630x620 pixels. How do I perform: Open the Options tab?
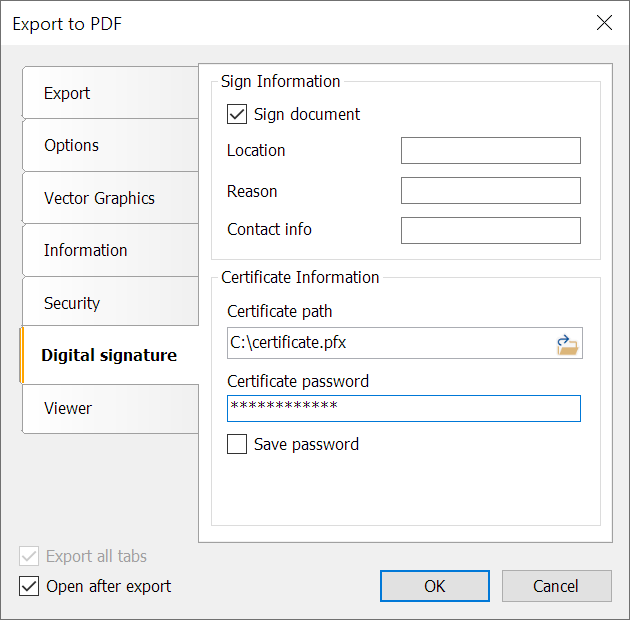(110, 145)
